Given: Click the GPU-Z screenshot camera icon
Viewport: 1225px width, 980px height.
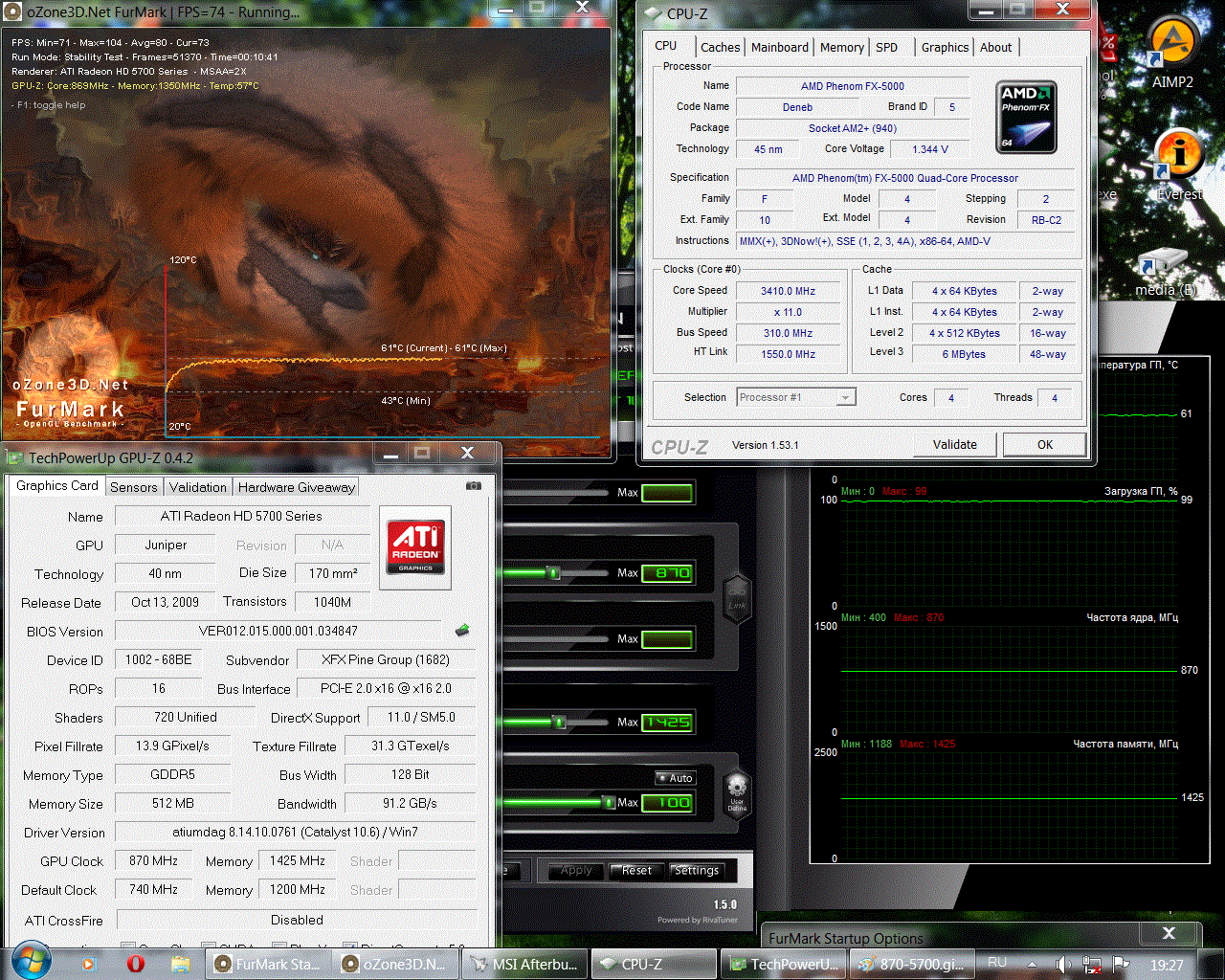Looking at the screenshot, I should click(x=473, y=486).
